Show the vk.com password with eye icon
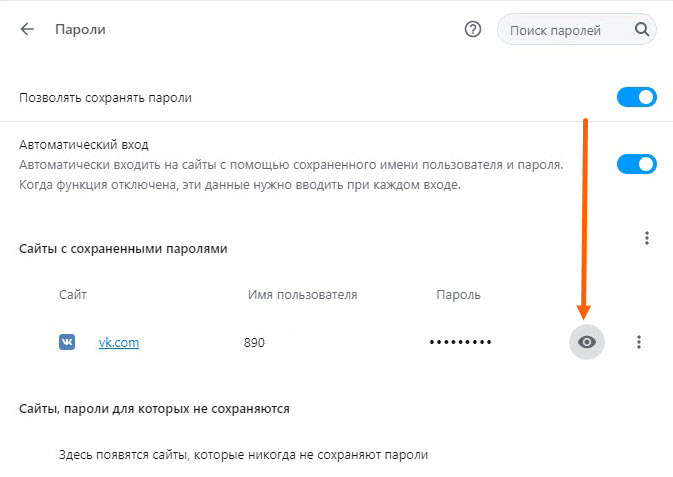 click(x=587, y=342)
